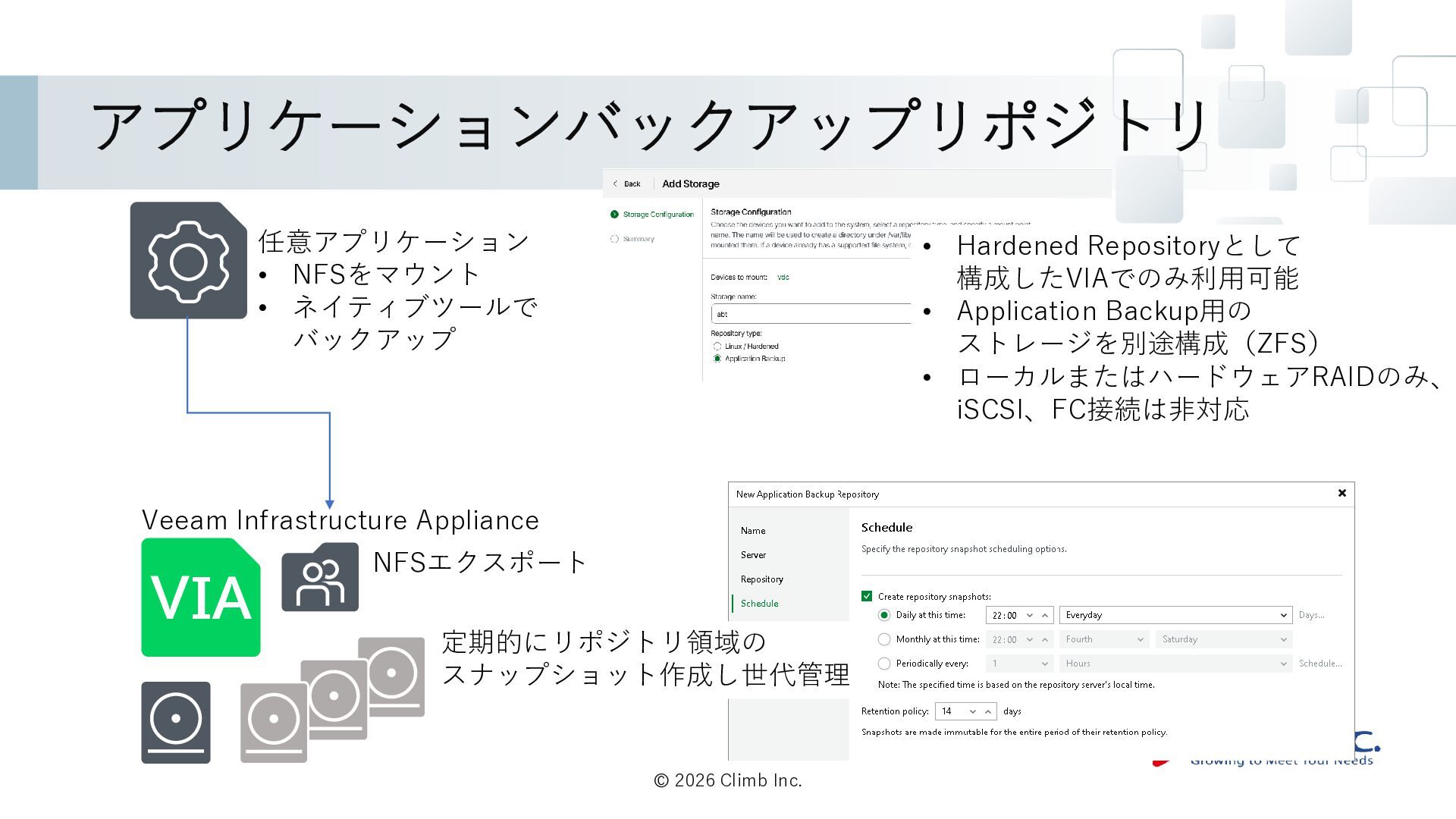The width and height of the screenshot is (1456, 819).
Task: Click the NFS export users folder icon
Action: coord(320,577)
